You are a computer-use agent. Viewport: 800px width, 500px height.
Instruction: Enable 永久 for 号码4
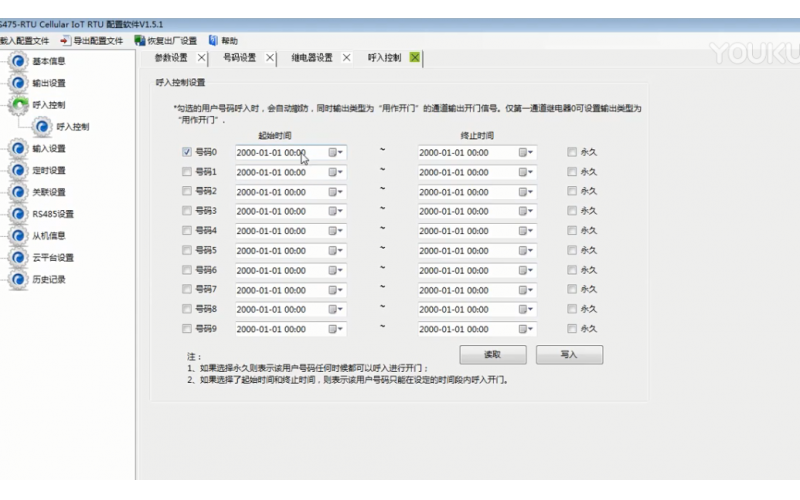572,231
